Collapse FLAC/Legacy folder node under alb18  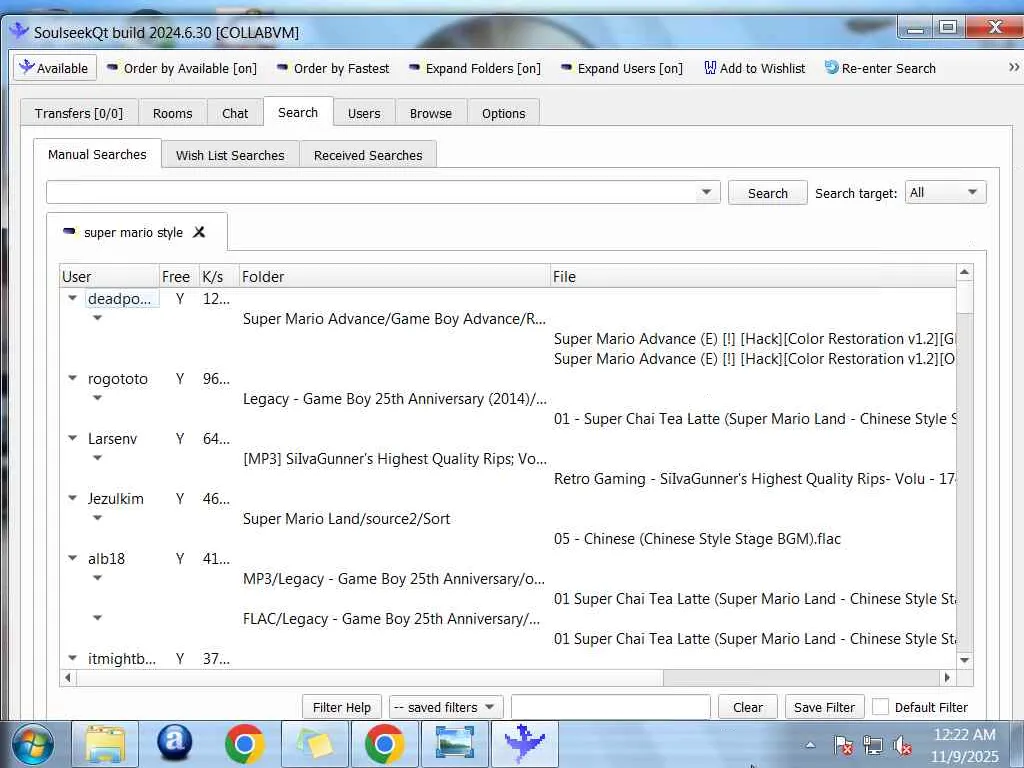(97, 618)
